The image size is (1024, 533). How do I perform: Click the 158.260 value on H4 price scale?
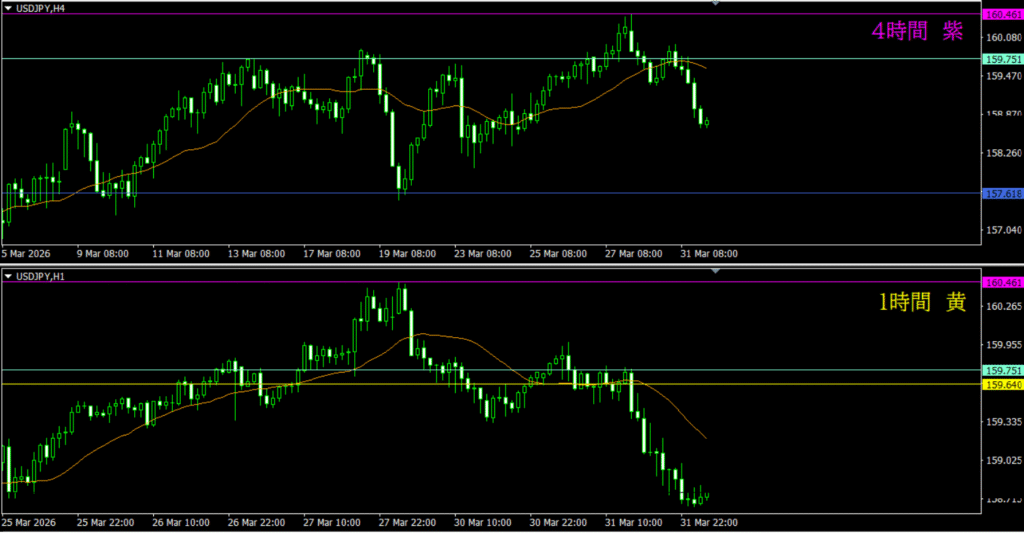point(1002,153)
